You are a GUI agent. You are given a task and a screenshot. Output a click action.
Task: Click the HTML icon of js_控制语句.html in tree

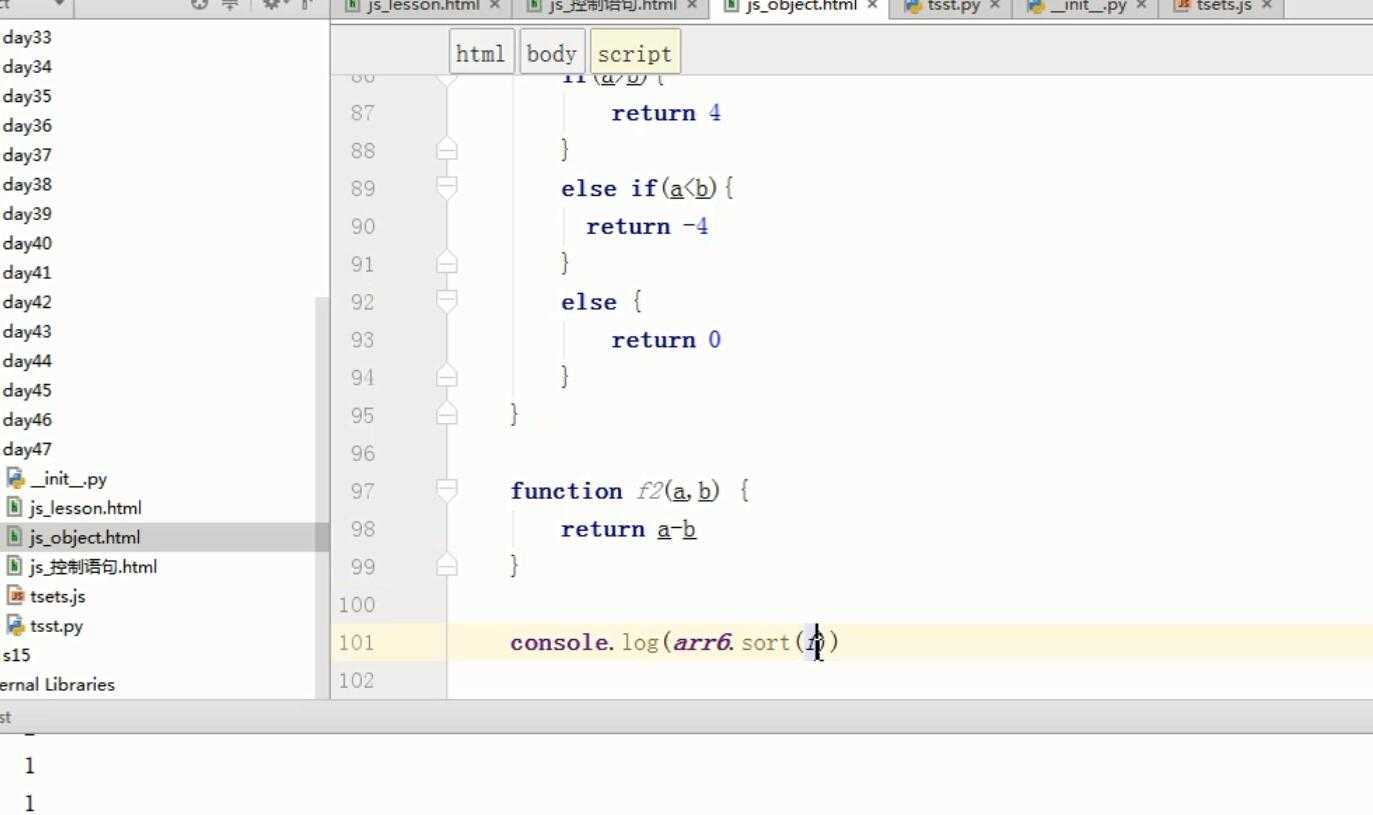point(14,566)
